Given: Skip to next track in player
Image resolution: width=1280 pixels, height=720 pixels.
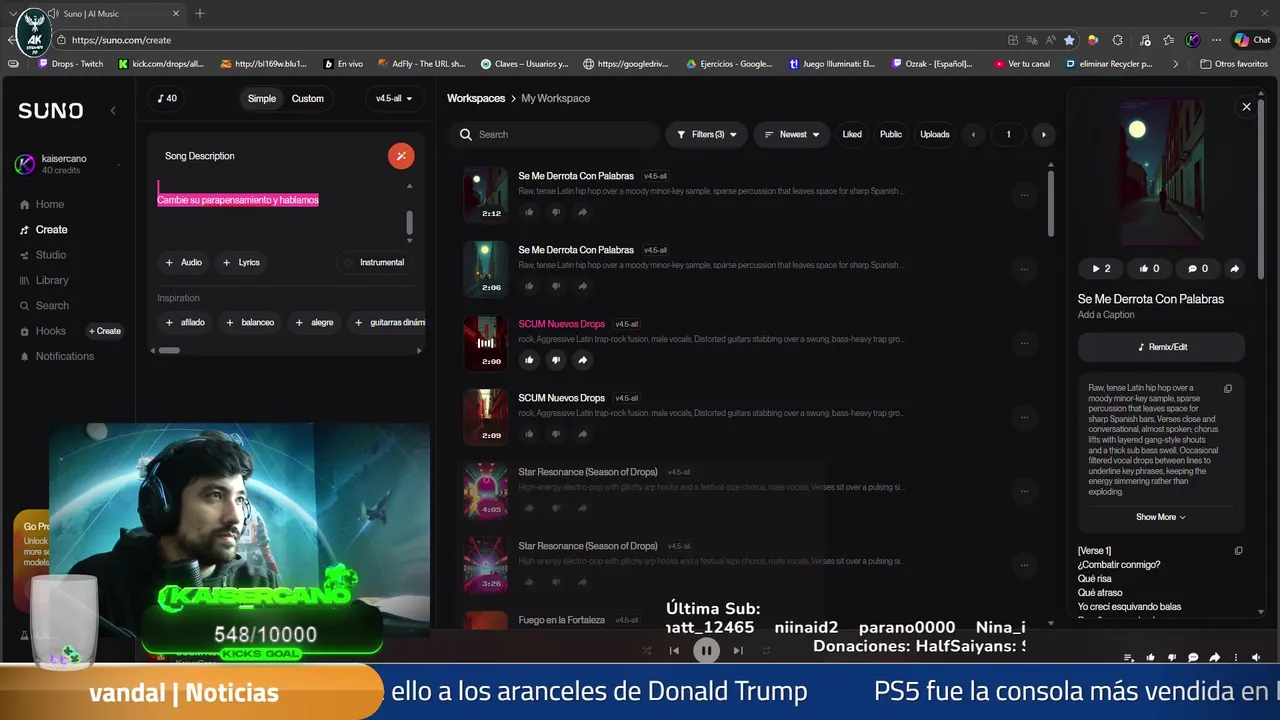Looking at the screenshot, I should click(x=738, y=650).
